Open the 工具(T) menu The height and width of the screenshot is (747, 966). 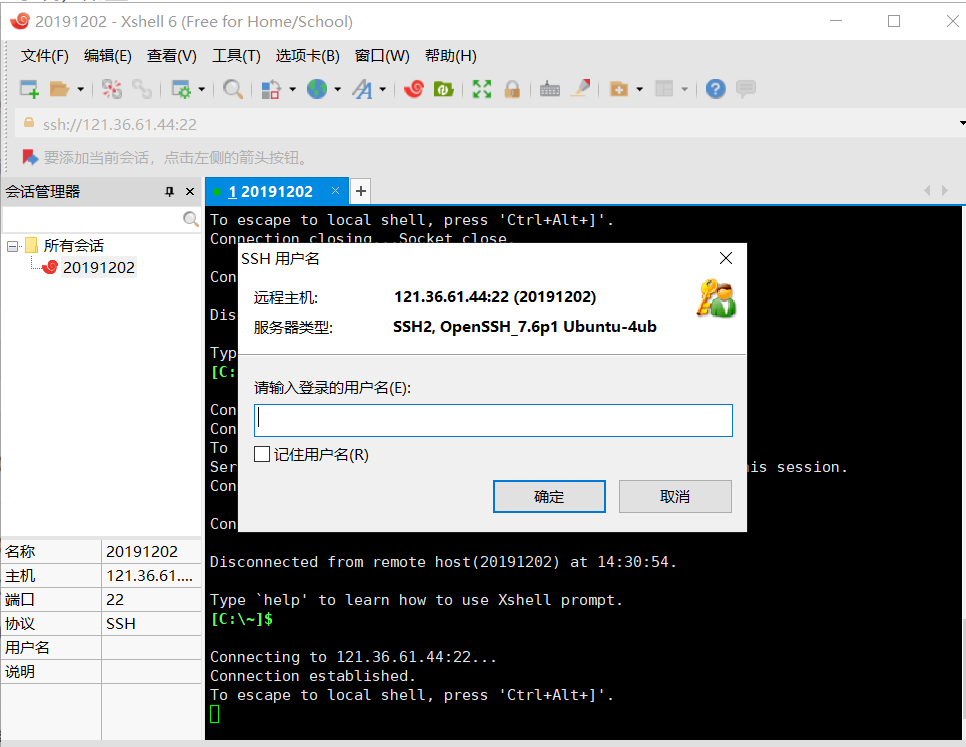(236, 56)
